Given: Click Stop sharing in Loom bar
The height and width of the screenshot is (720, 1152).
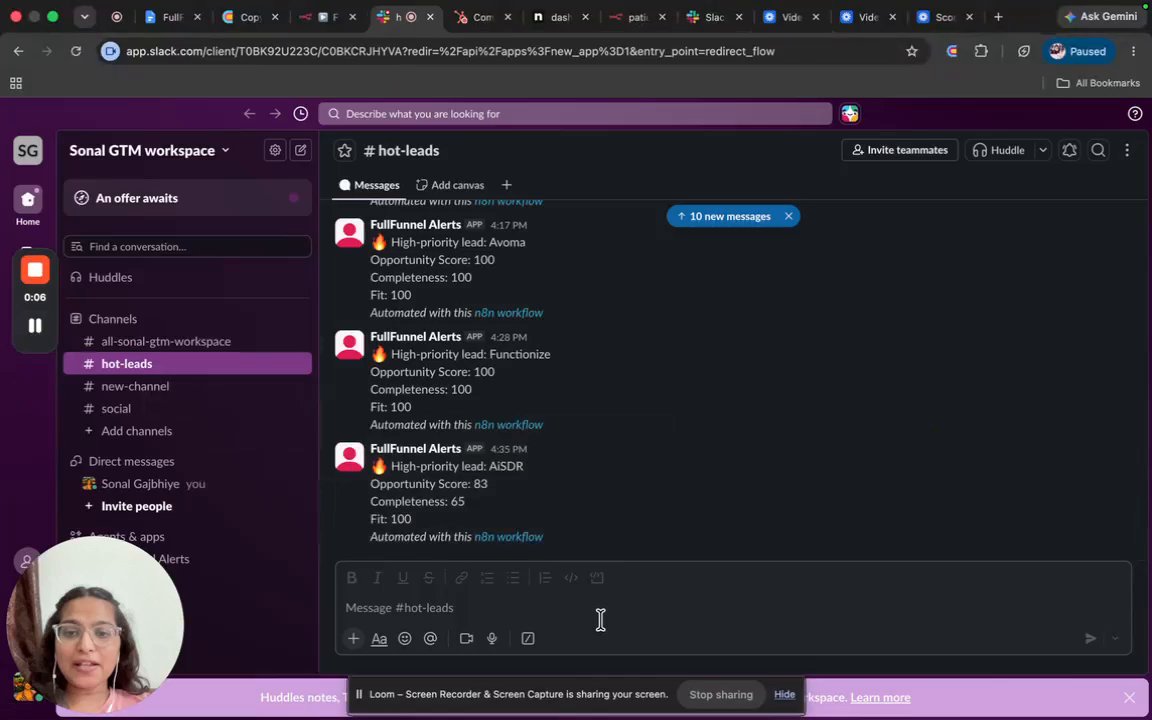Looking at the screenshot, I should [x=721, y=695].
